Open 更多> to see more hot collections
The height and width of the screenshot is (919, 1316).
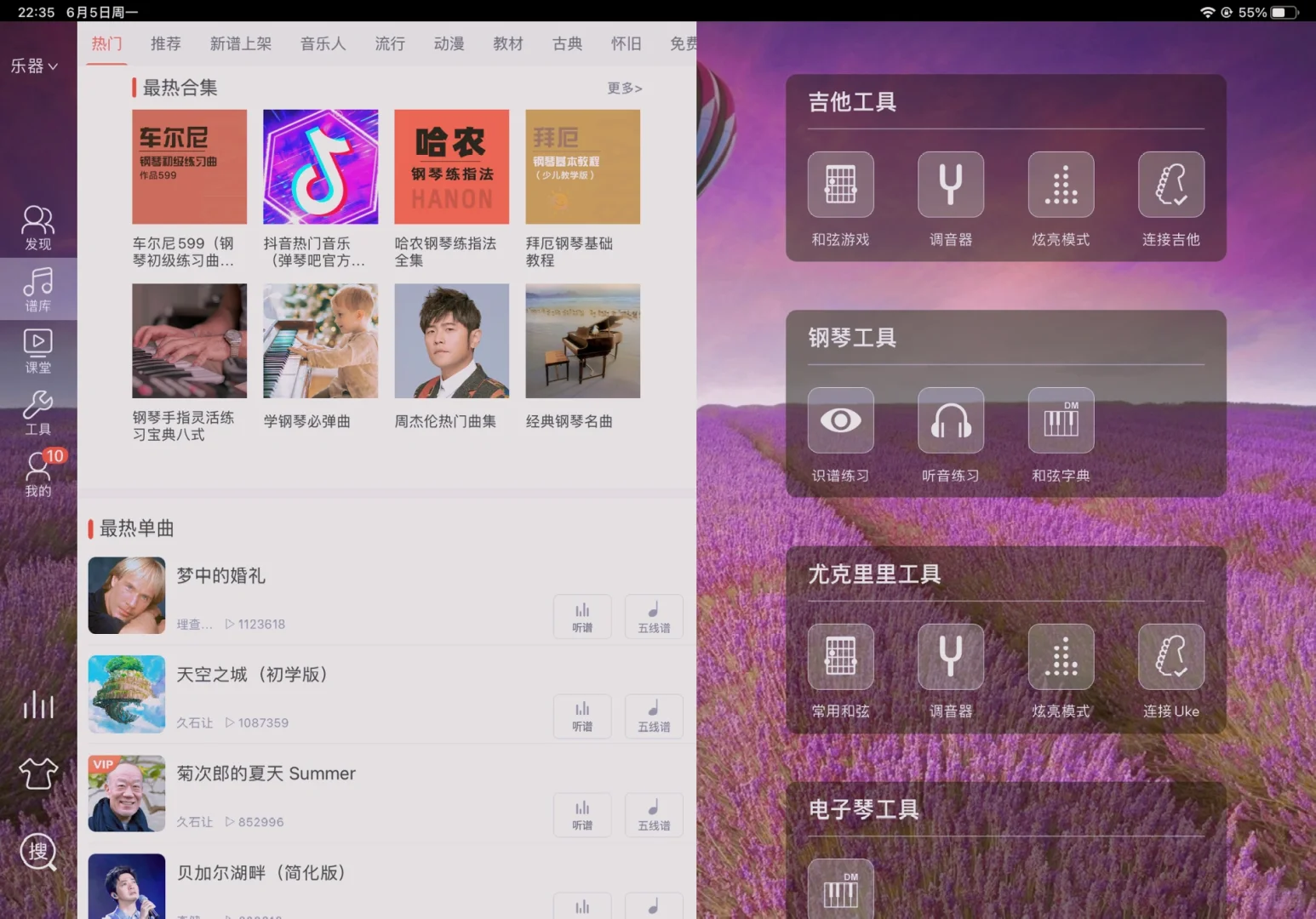click(x=624, y=88)
